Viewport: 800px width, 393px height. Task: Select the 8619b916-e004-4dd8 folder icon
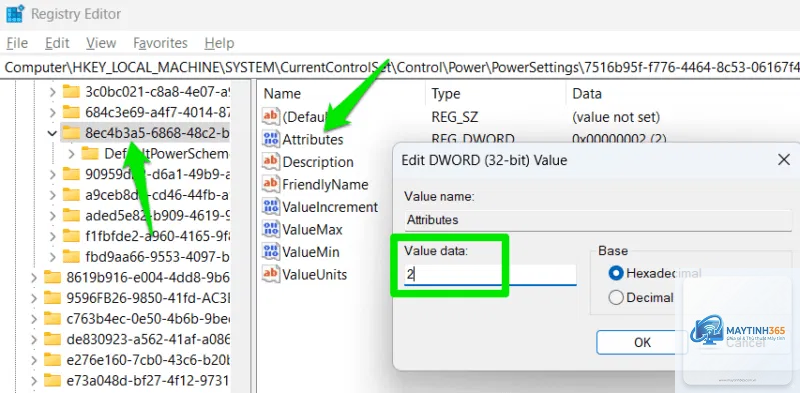pyautogui.click(x=53, y=277)
